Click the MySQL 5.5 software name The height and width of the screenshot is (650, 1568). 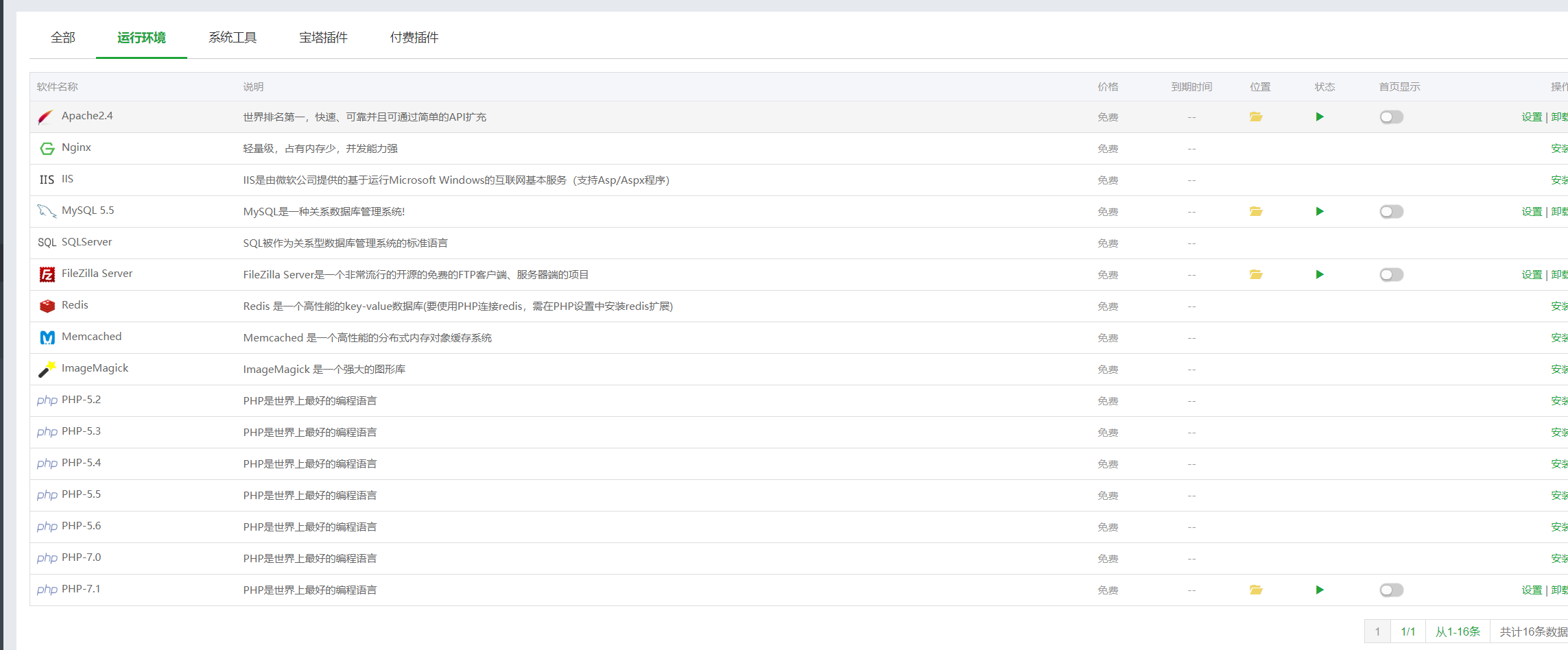[88, 210]
